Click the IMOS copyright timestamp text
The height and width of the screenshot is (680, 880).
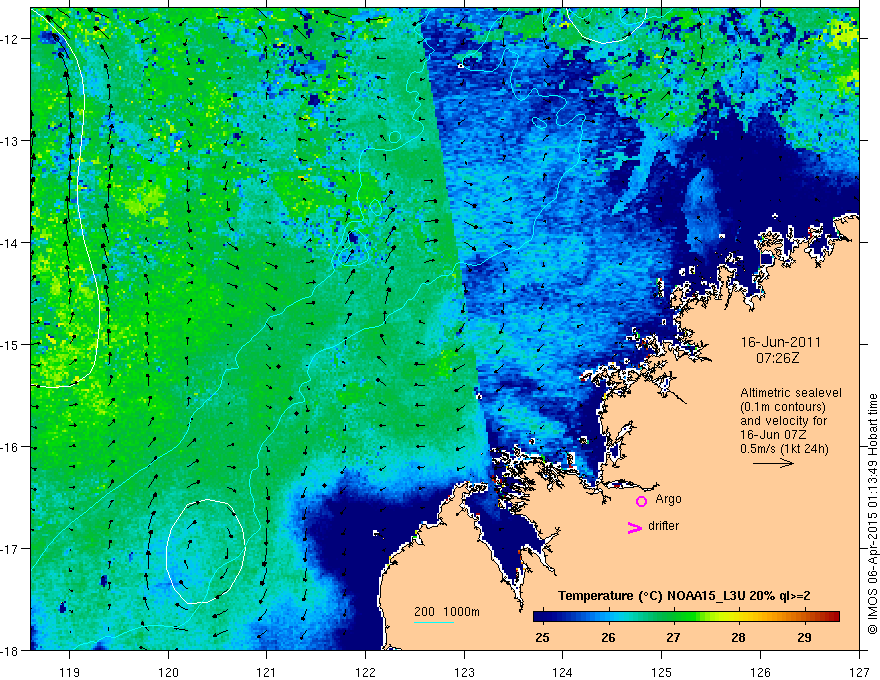(872, 514)
